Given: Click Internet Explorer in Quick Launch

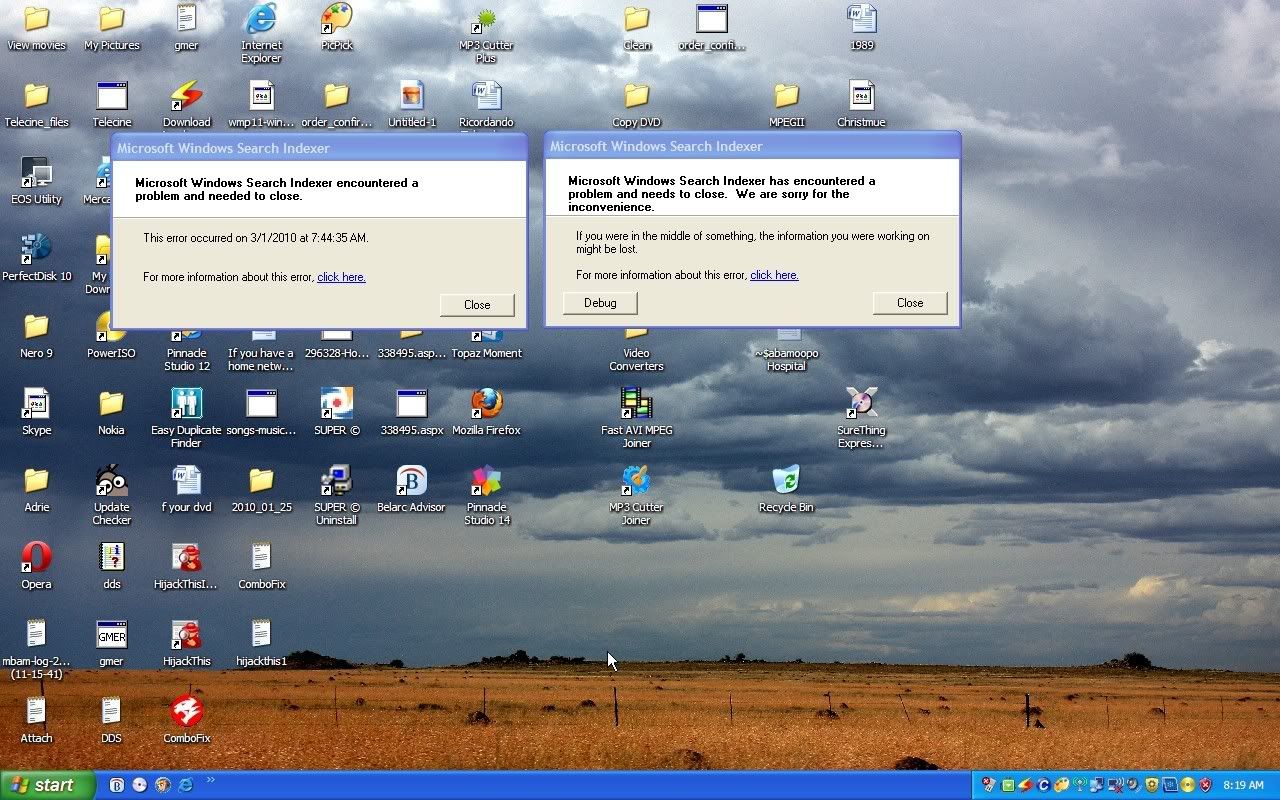Looking at the screenshot, I should tap(185, 785).
